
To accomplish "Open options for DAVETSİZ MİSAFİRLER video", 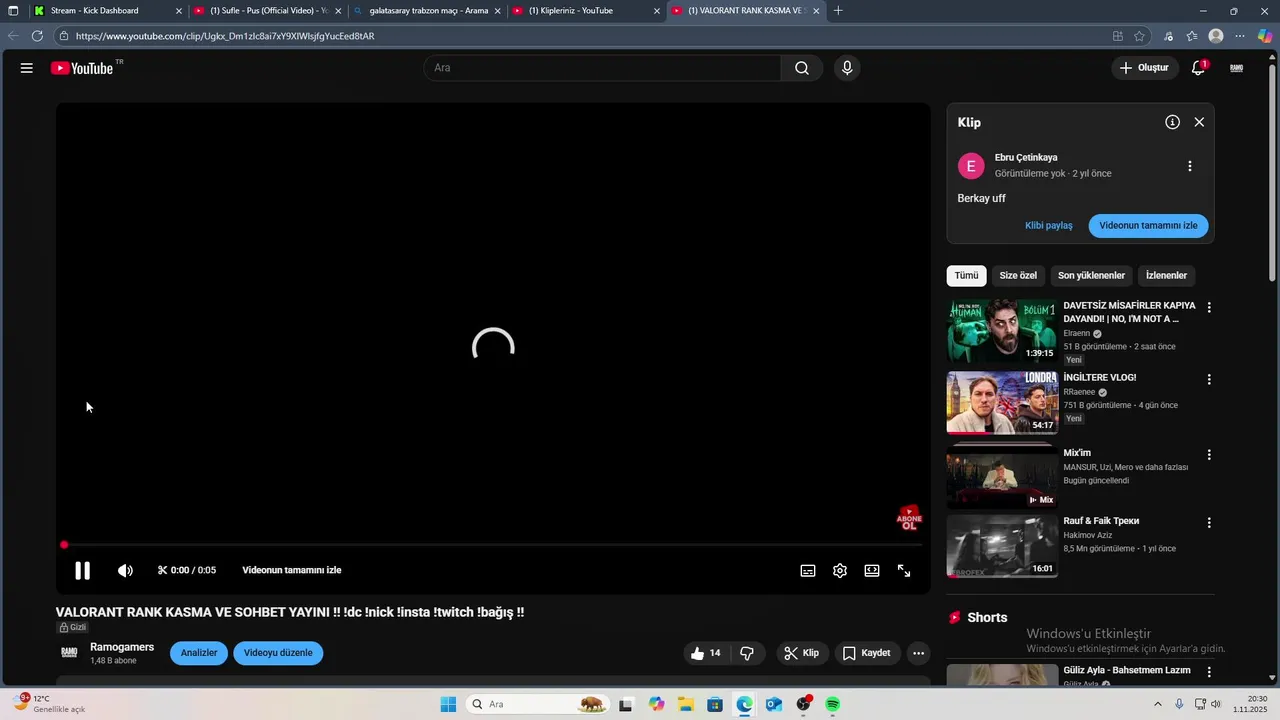I will (x=1209, y=308).
